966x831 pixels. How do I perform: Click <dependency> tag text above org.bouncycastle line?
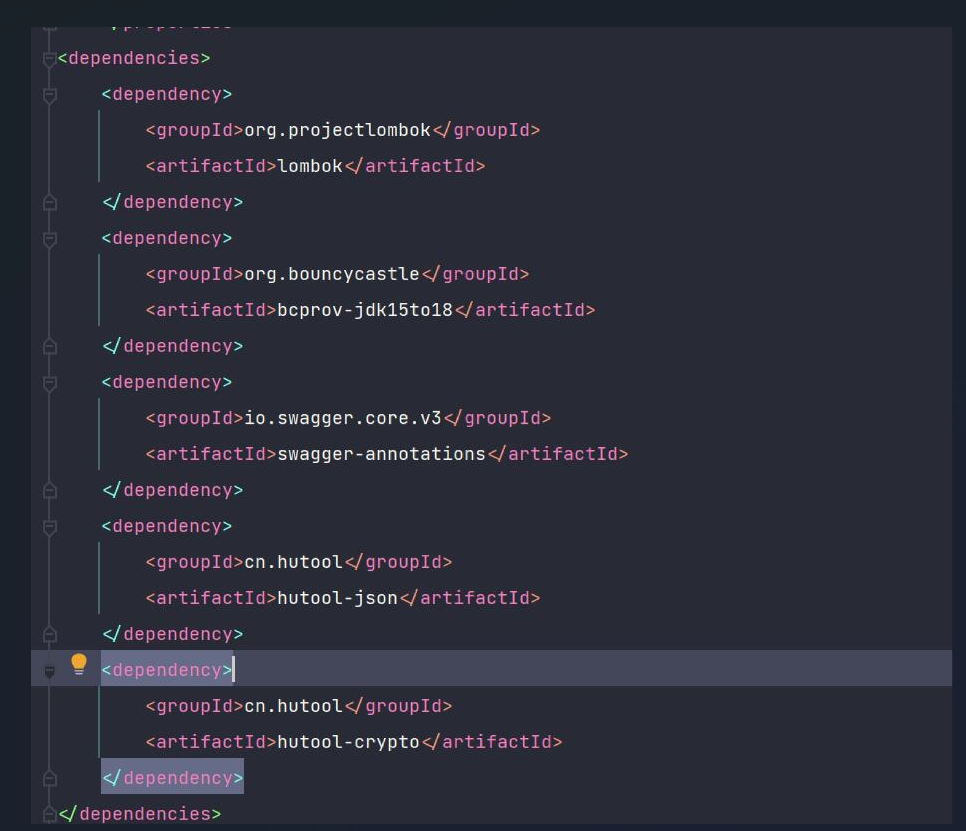pyautogui.click(x=167, y=238)
